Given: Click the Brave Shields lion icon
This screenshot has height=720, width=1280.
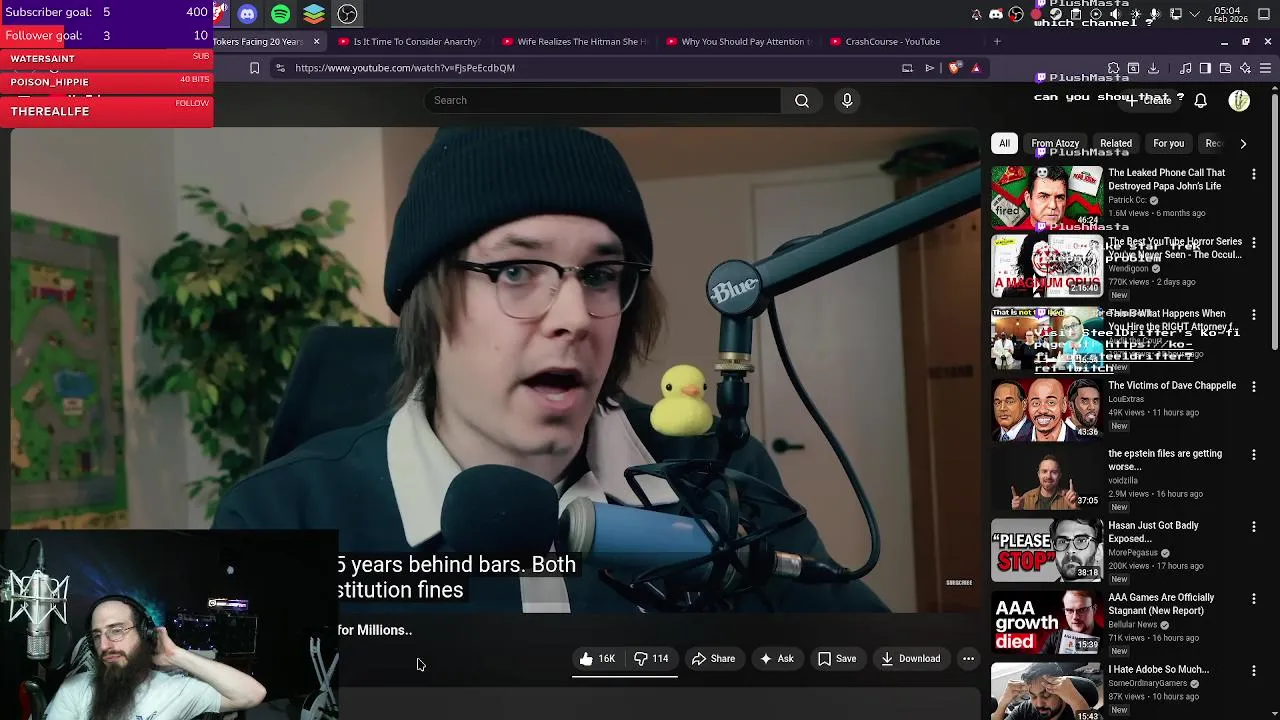Looking at the screenshot, I should tap(954, 68).
